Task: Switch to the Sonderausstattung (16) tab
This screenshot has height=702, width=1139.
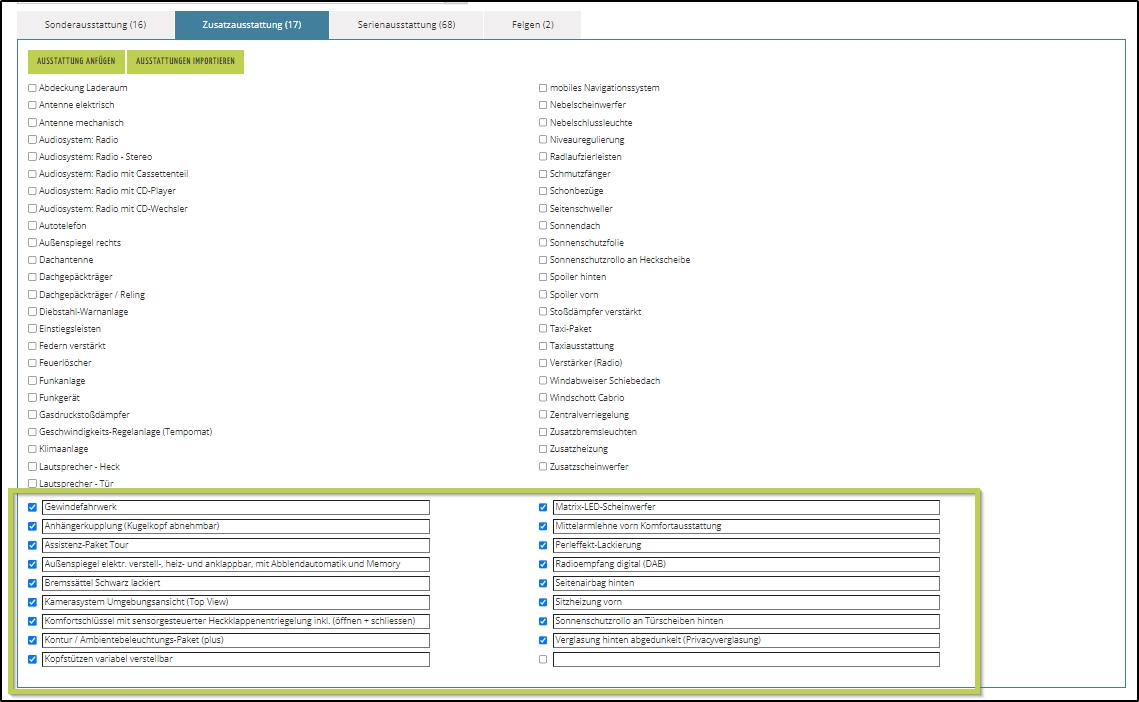Action: [95, 24]
